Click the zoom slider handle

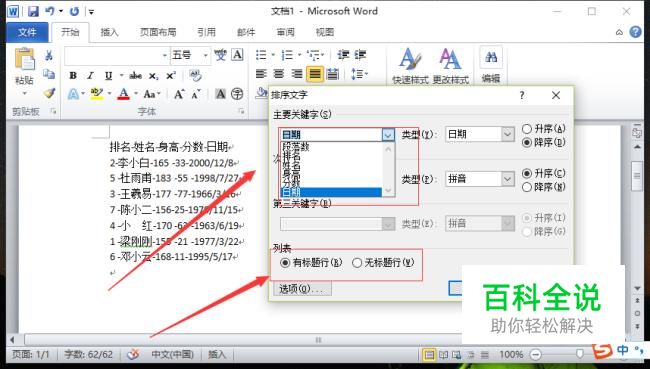pyautogui.click(x=580, y=354)
